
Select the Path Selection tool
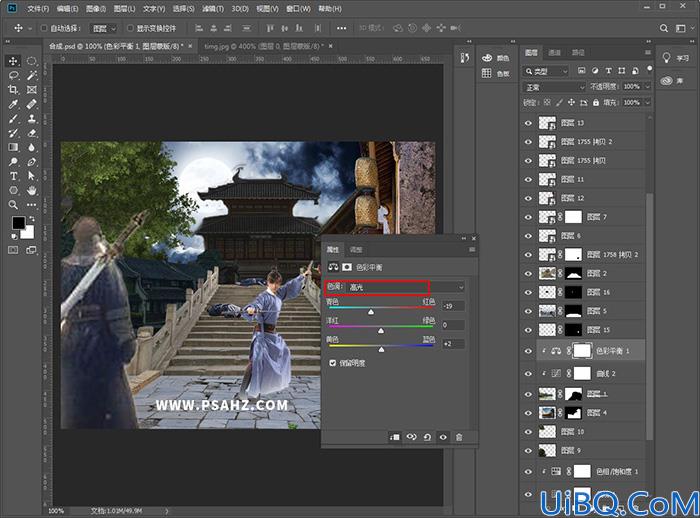pyautogui.click(x=32, y=176)
